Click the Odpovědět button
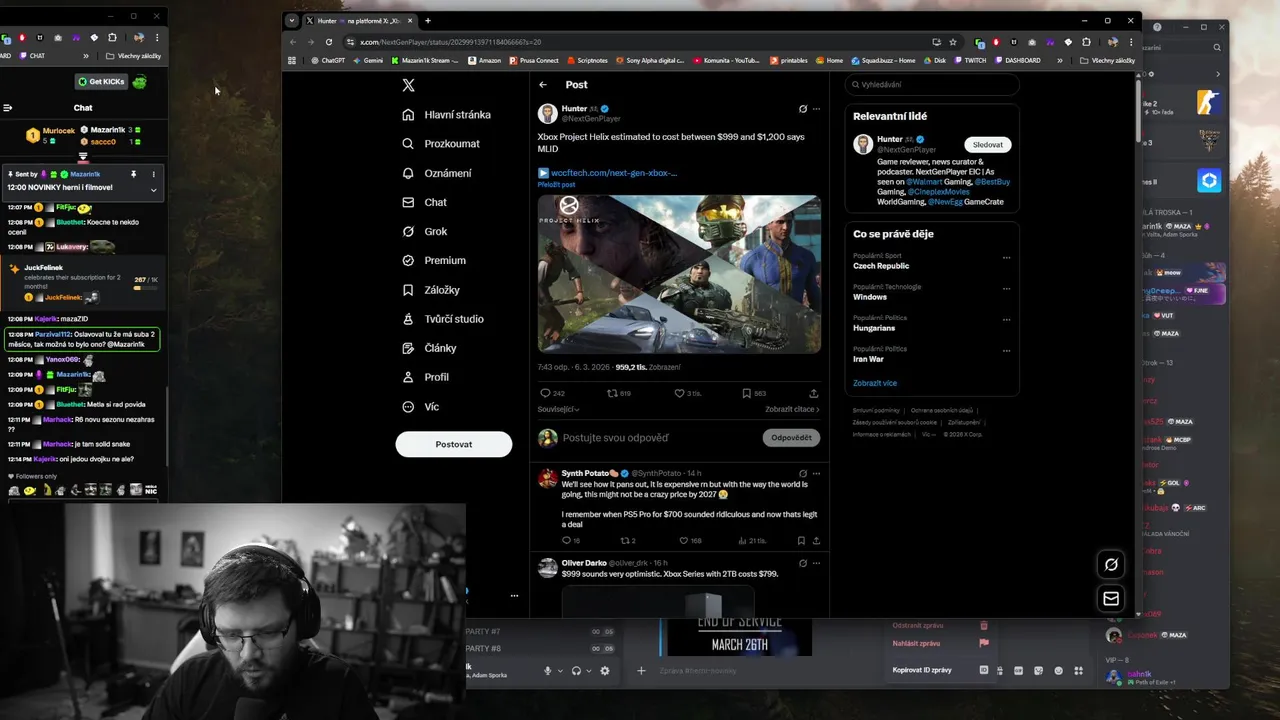The image size is (1280, 720). pyautogui.click(x=791, y=438)
